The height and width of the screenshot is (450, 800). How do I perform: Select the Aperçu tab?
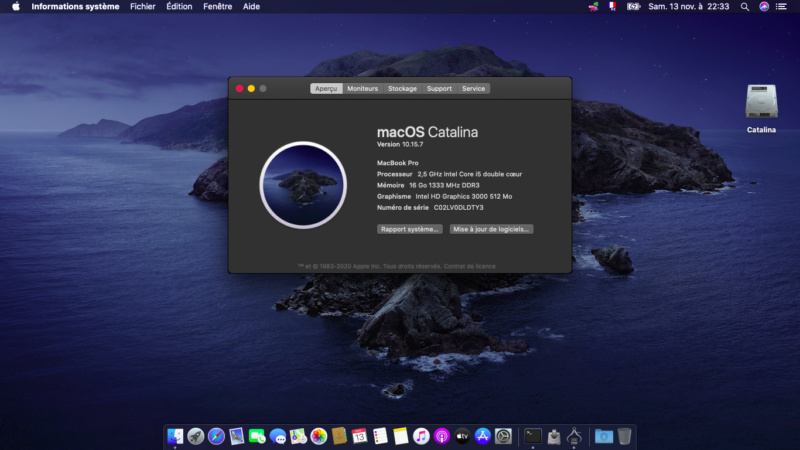(x=326, y=89)
